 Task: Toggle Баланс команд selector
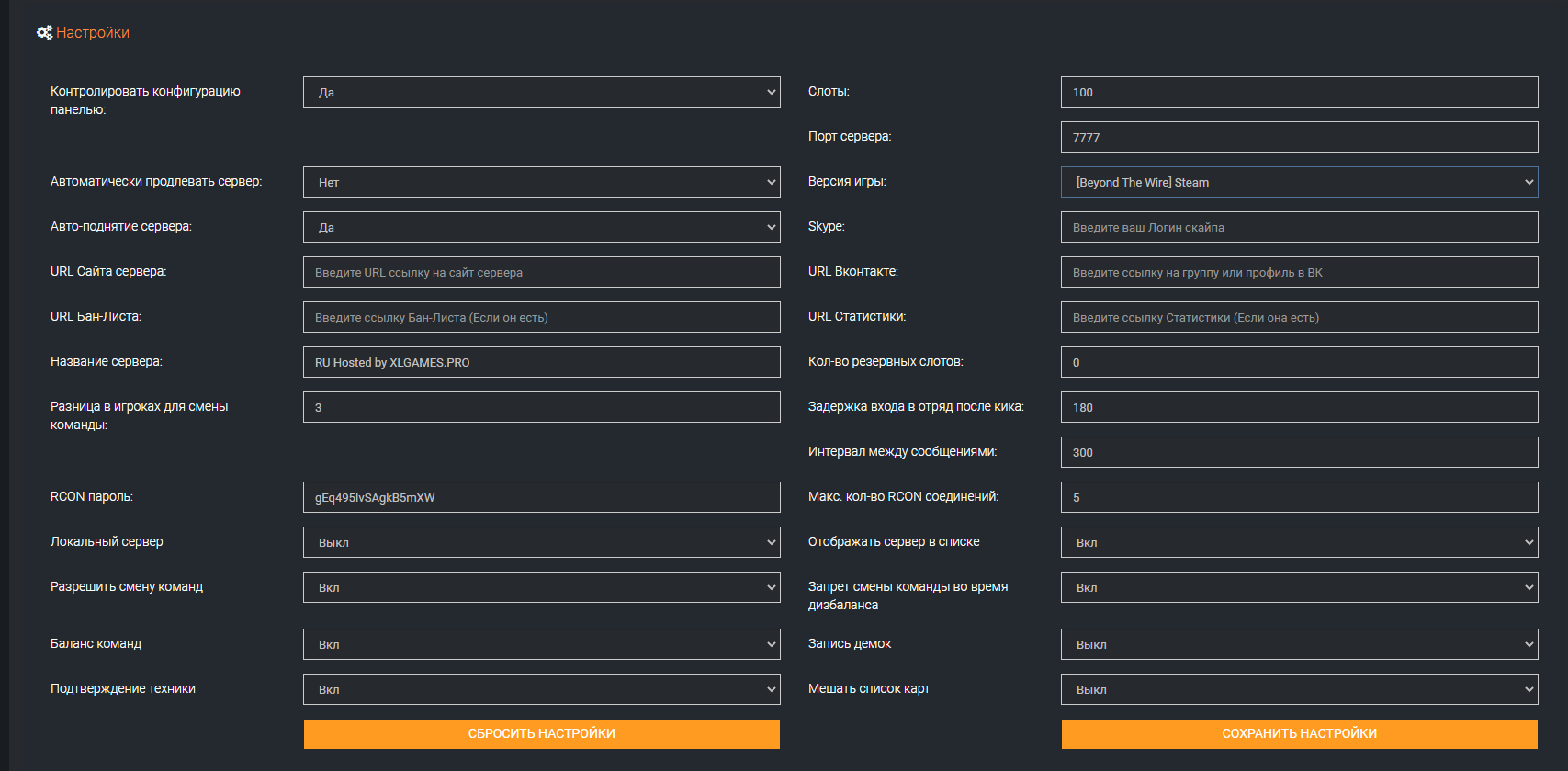(x=541, y=644)
